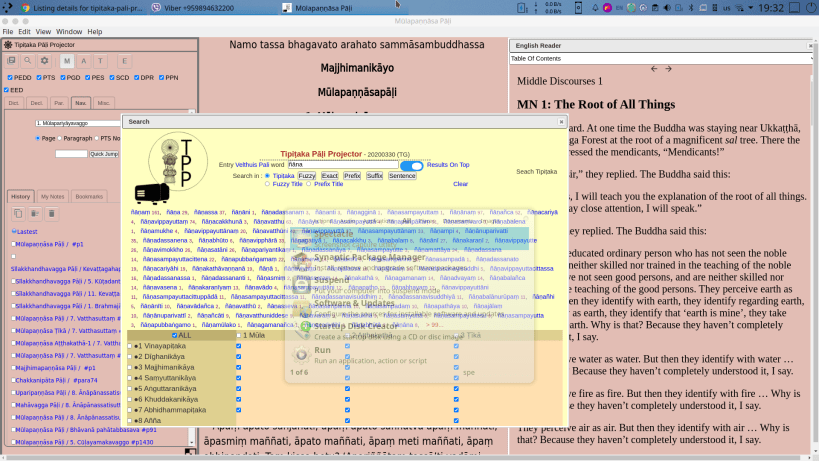
Task: Close the Search dialog
Action: coord(561,122)
